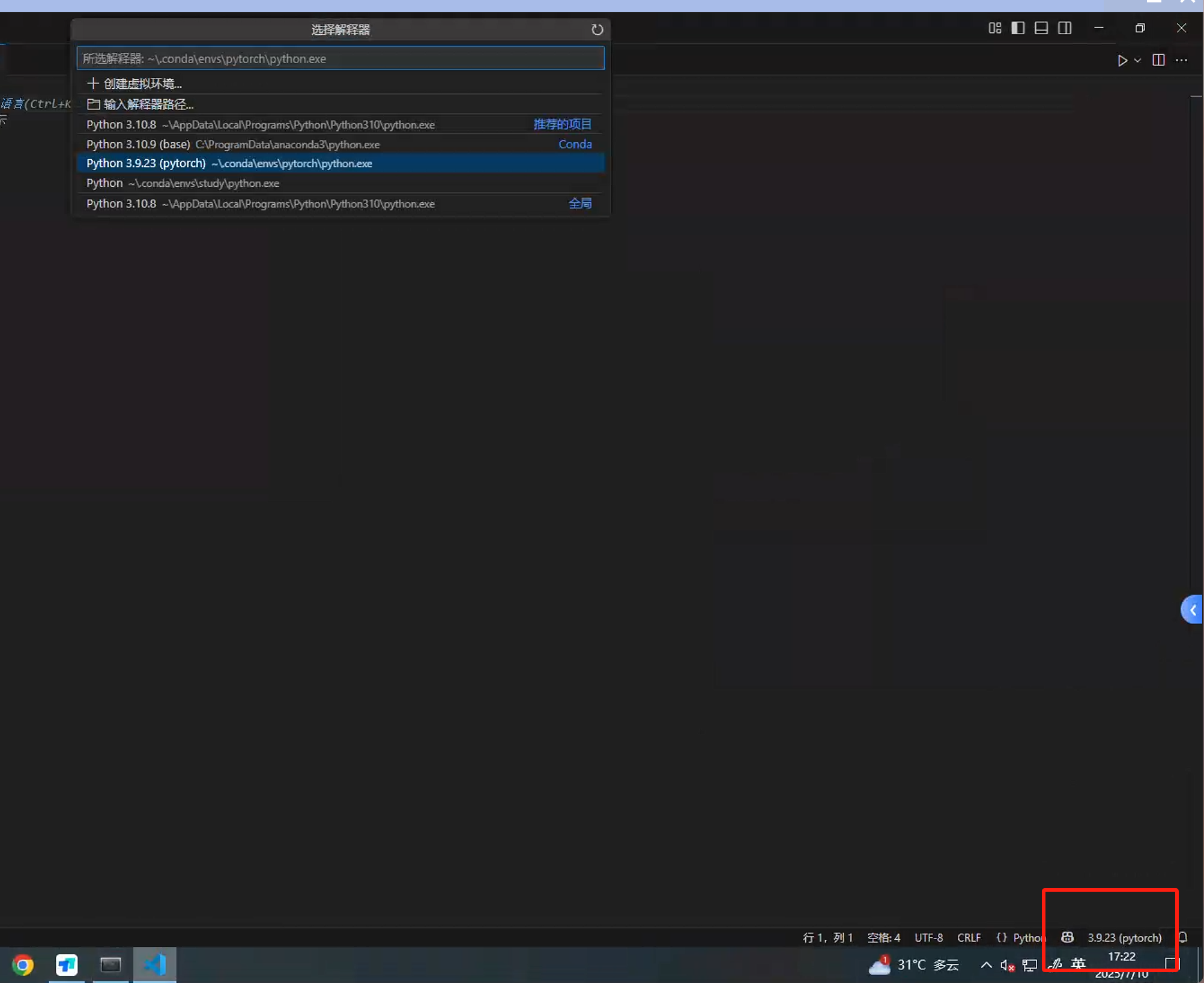Select the Create Virtual Environment option
Viewport: 1204px width, 983px height.
142,84
